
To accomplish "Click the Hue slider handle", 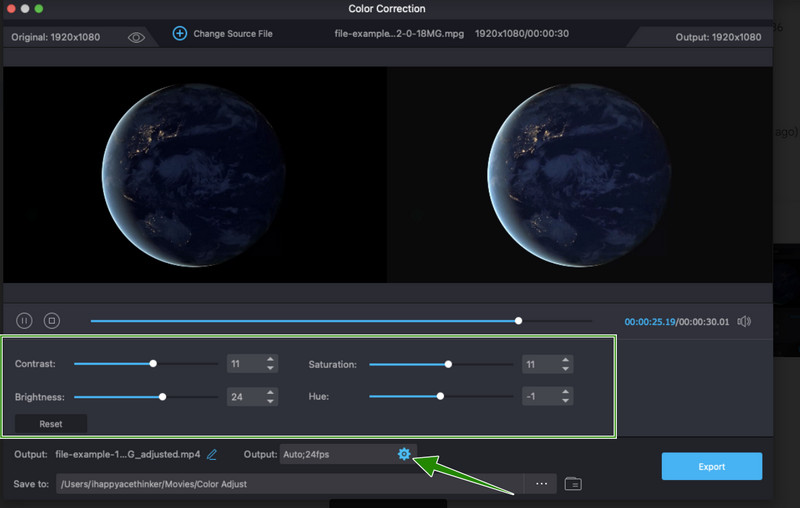I will coord(440,396).
